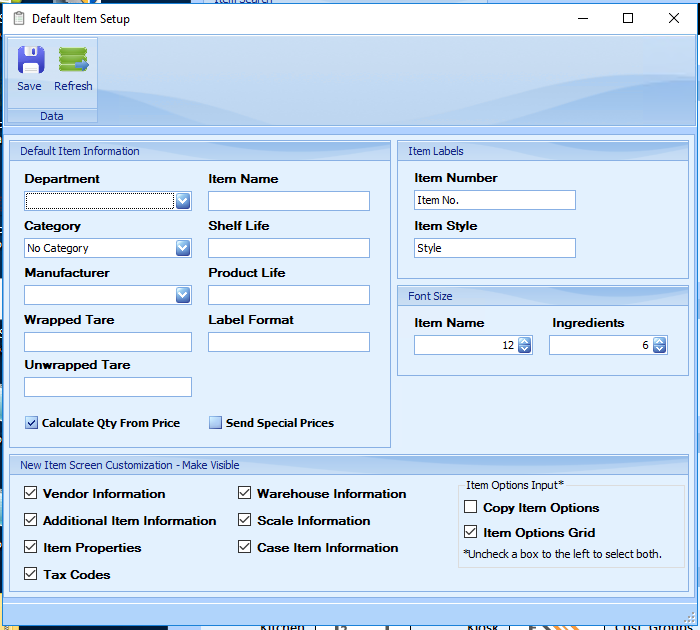Screen dimensions: 700x630
Task: Adjust the Ingredients font size spinner
Action: (x=660, y=345)
